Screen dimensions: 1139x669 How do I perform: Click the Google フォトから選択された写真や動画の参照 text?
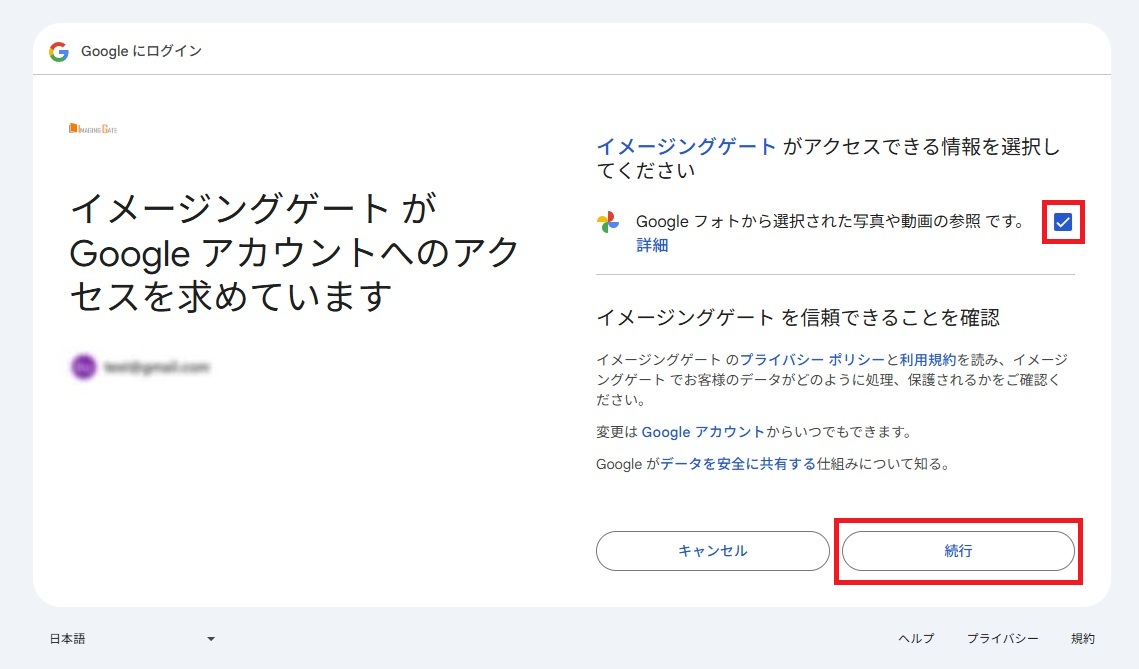830,222
